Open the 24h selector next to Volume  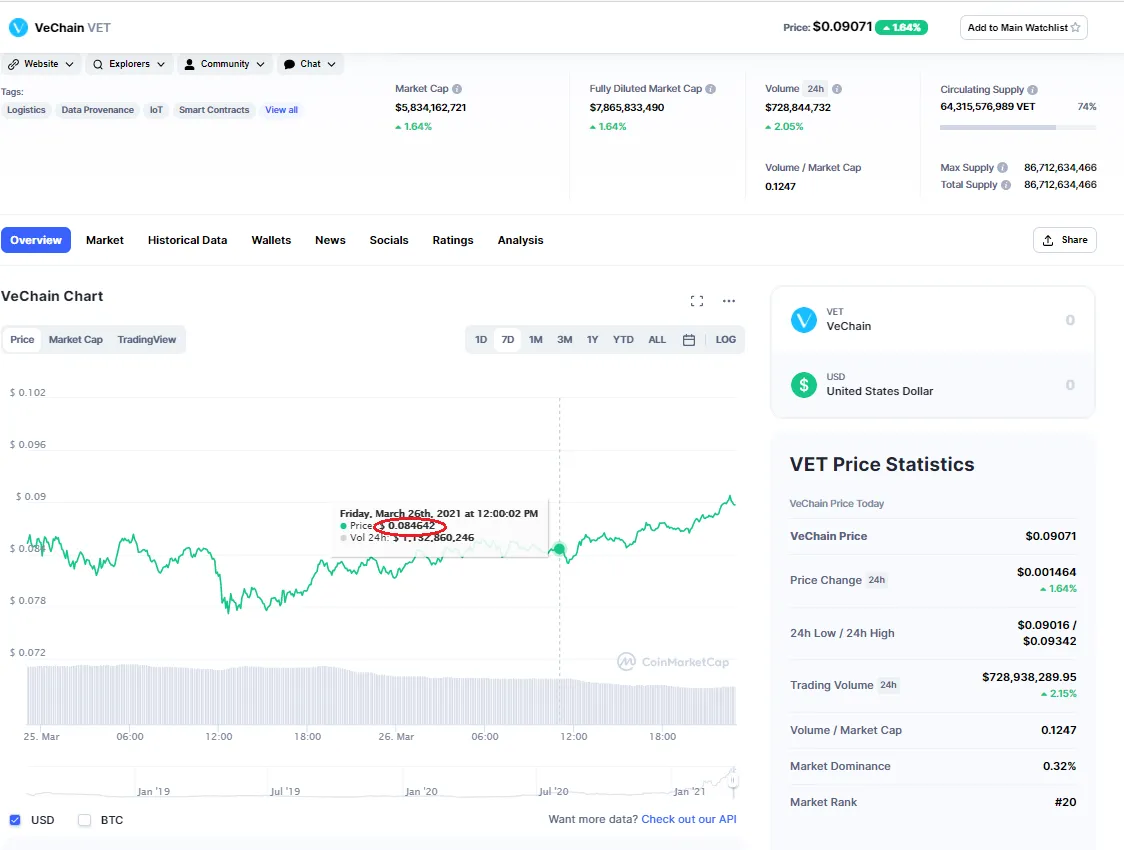(816, 89)
